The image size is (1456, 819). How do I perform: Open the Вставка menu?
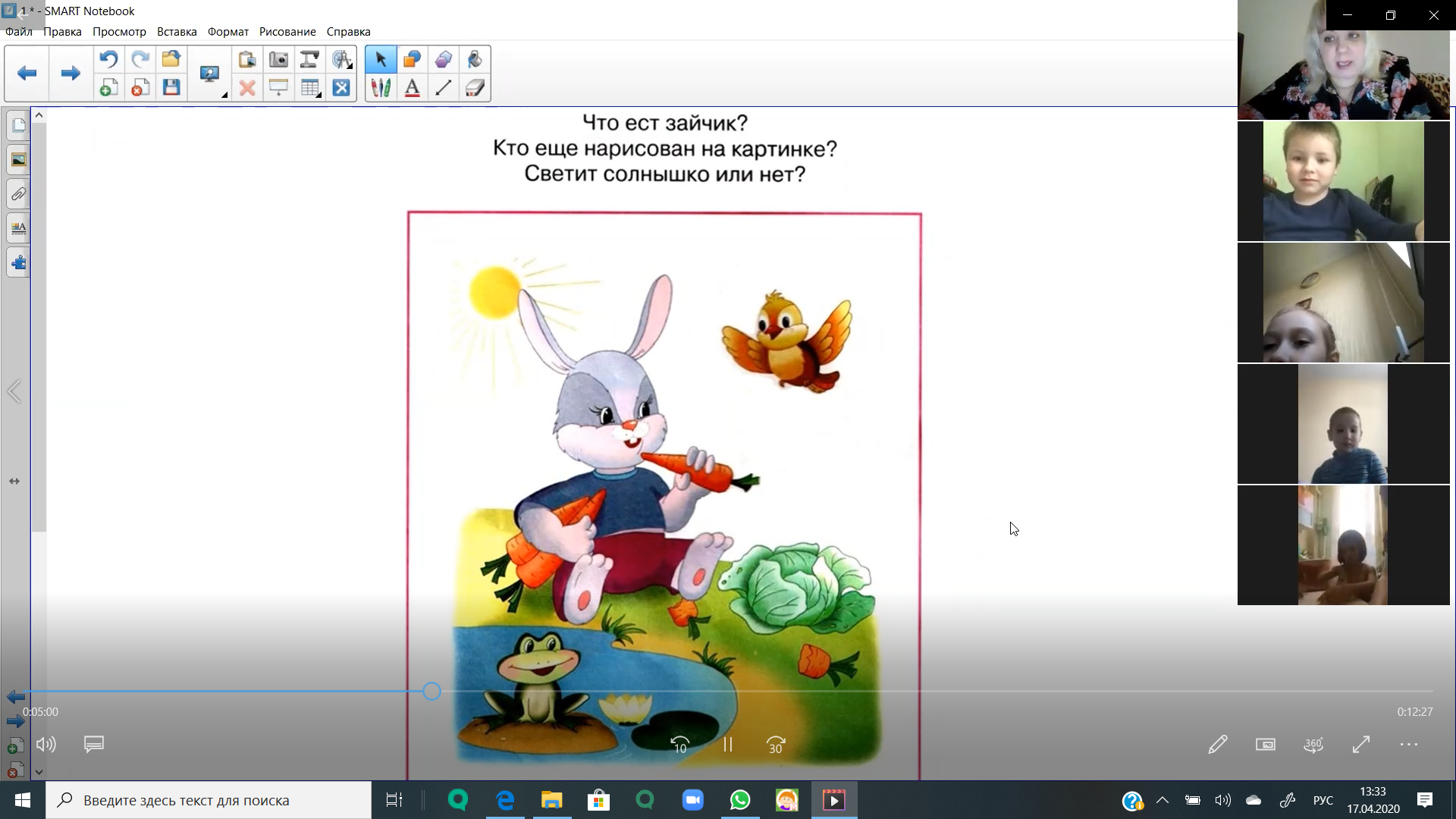pyautogui.click(x=177, y=32)
